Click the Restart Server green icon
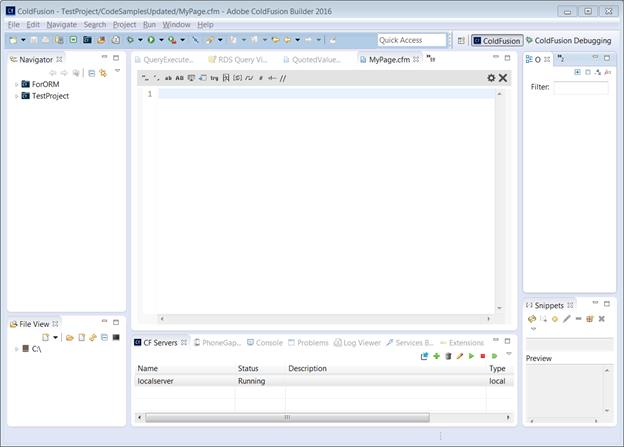The width and height of the screenshot is (624, 447). click(494, 356)
